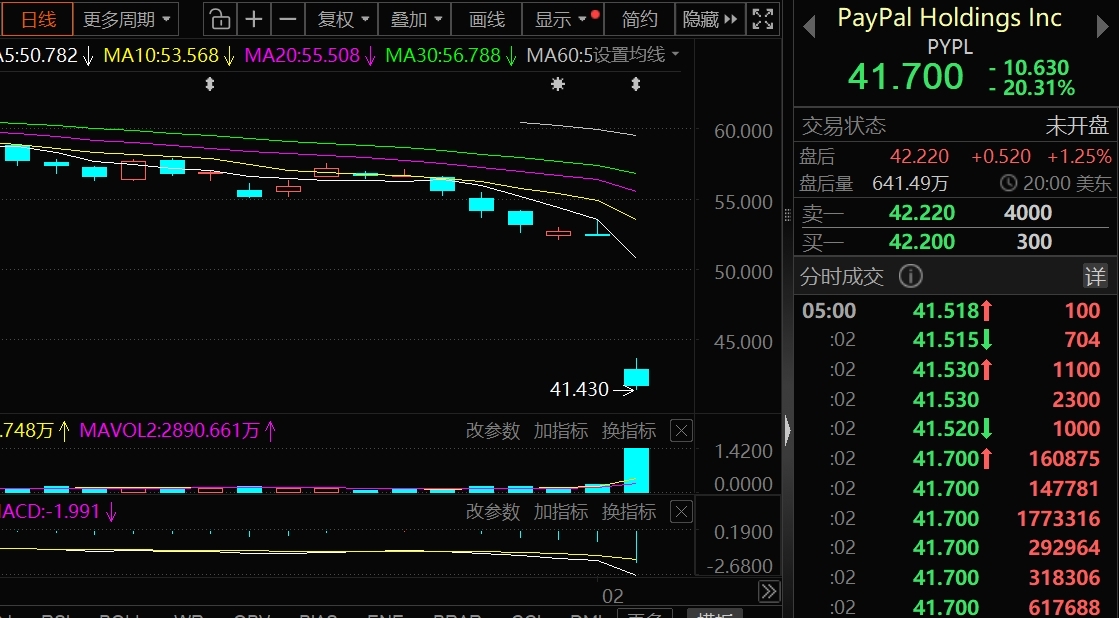Viewport: 1119px width, 618px height.
Task: Switch to 简约 simple mode
Action: 639,19
